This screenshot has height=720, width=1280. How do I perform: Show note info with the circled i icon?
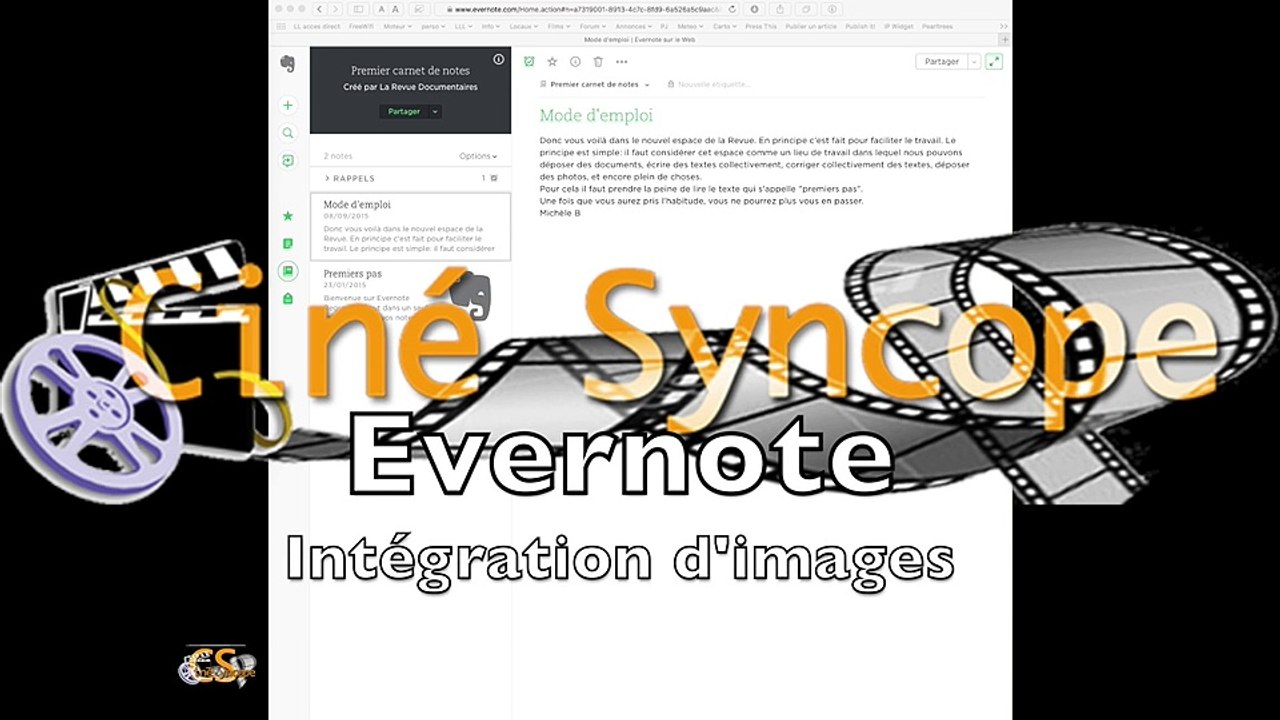coord(575,62)
